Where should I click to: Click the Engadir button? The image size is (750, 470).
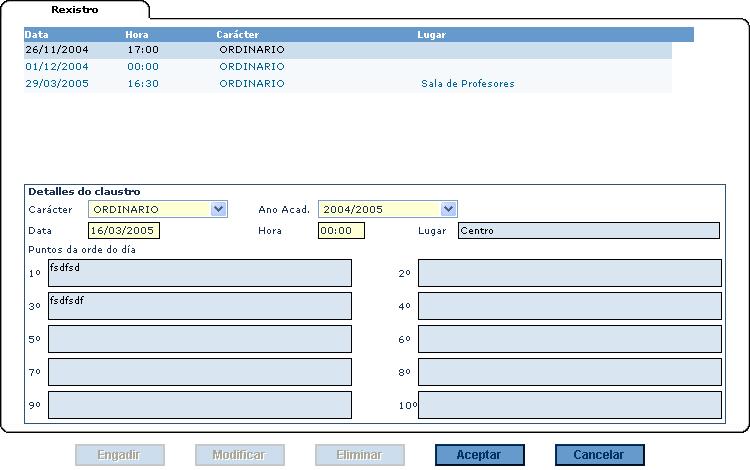(x=119, y=455)
